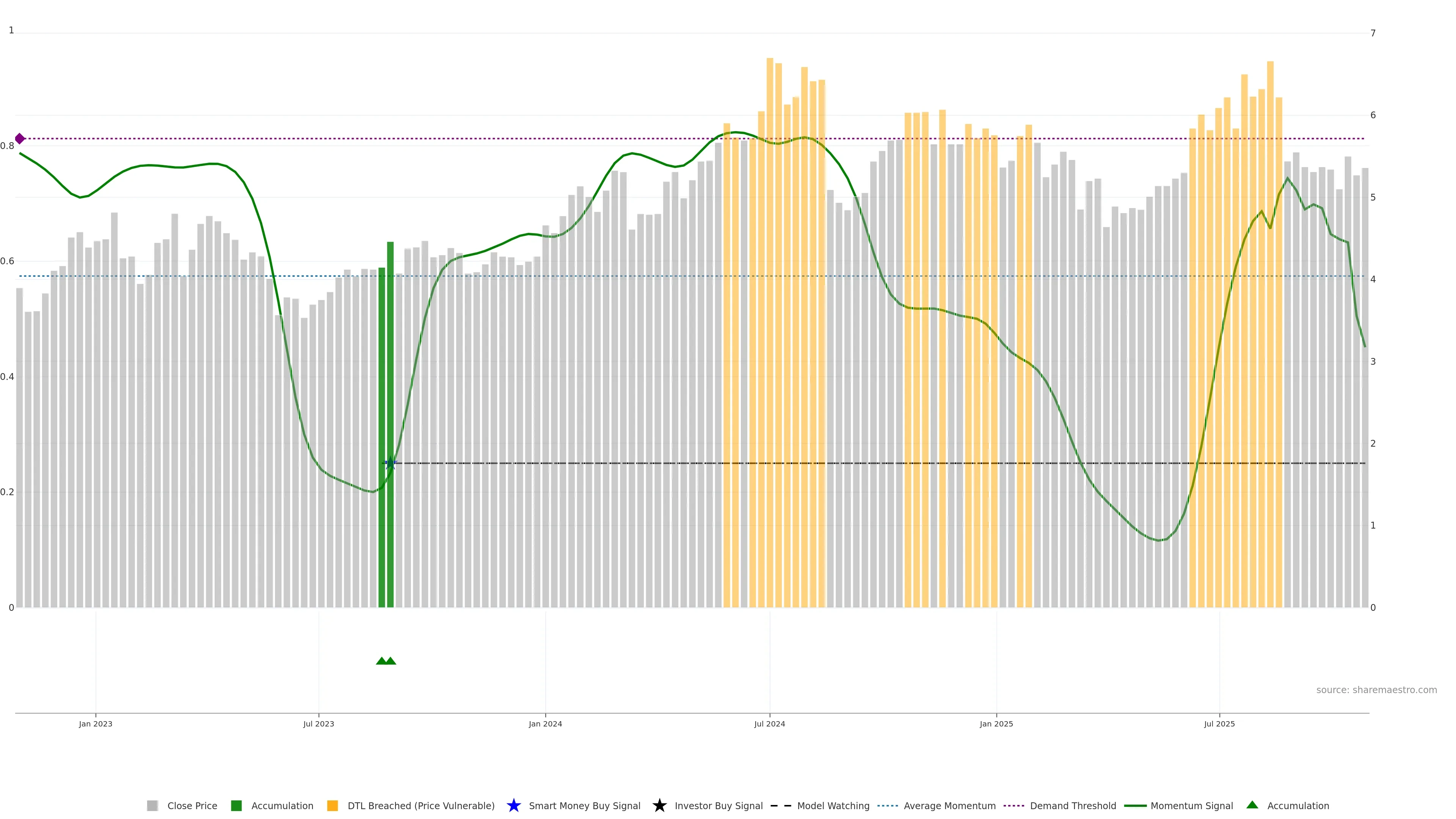Click the Jul 2025 axis label
The height and width of the screenshot is (819, 1456).
click(x=1219, y=724)
